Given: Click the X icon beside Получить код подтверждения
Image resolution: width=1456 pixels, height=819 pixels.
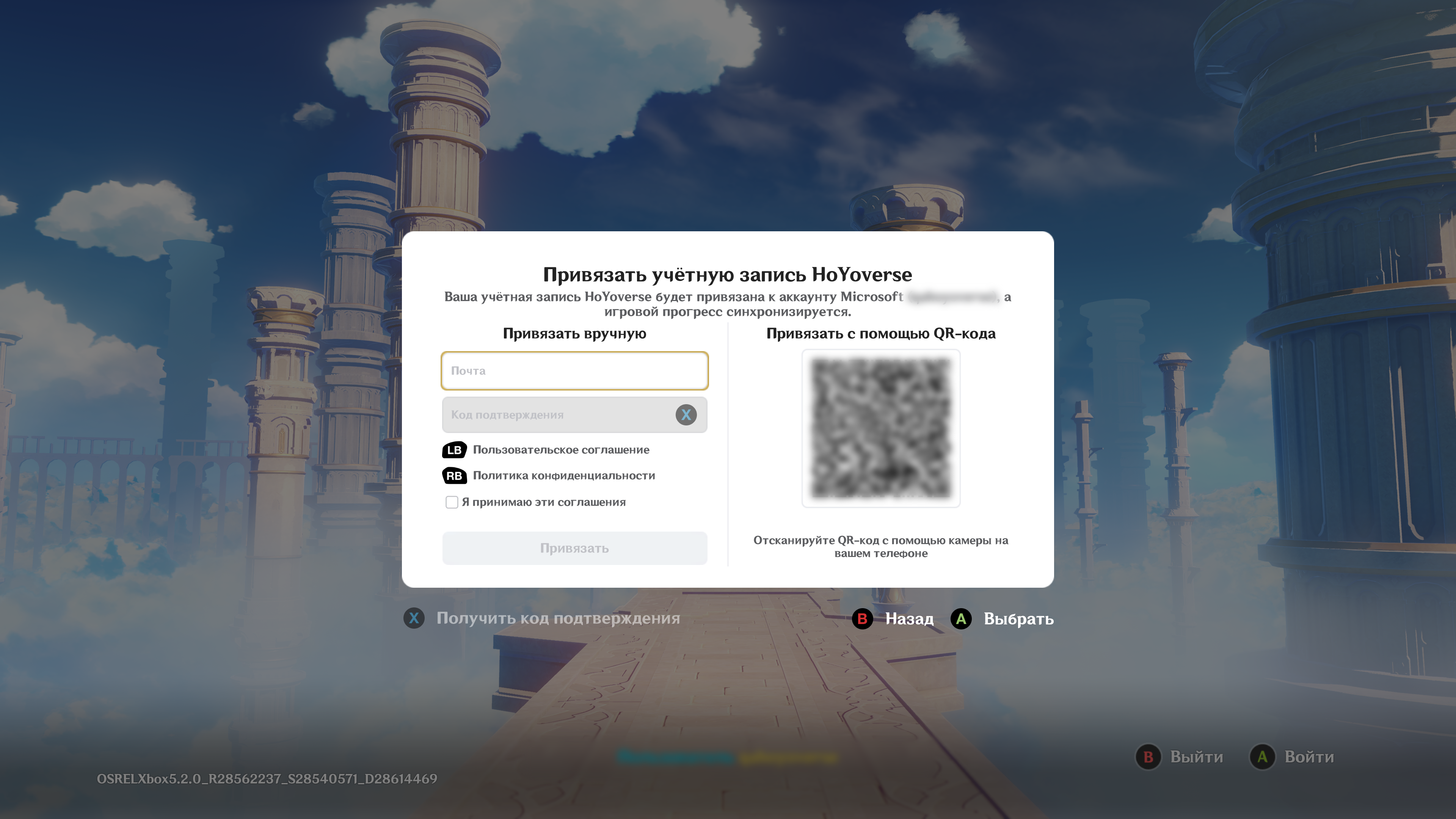Looking at the screenshot, I should (x=414, y=618).
